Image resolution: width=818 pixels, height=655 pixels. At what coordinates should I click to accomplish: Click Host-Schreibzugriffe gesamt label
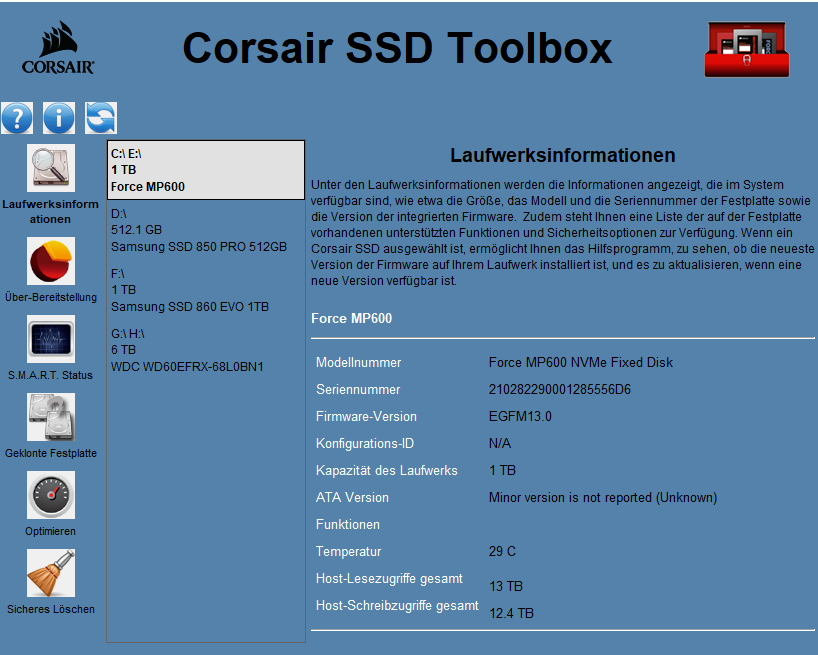pos(397,605)
